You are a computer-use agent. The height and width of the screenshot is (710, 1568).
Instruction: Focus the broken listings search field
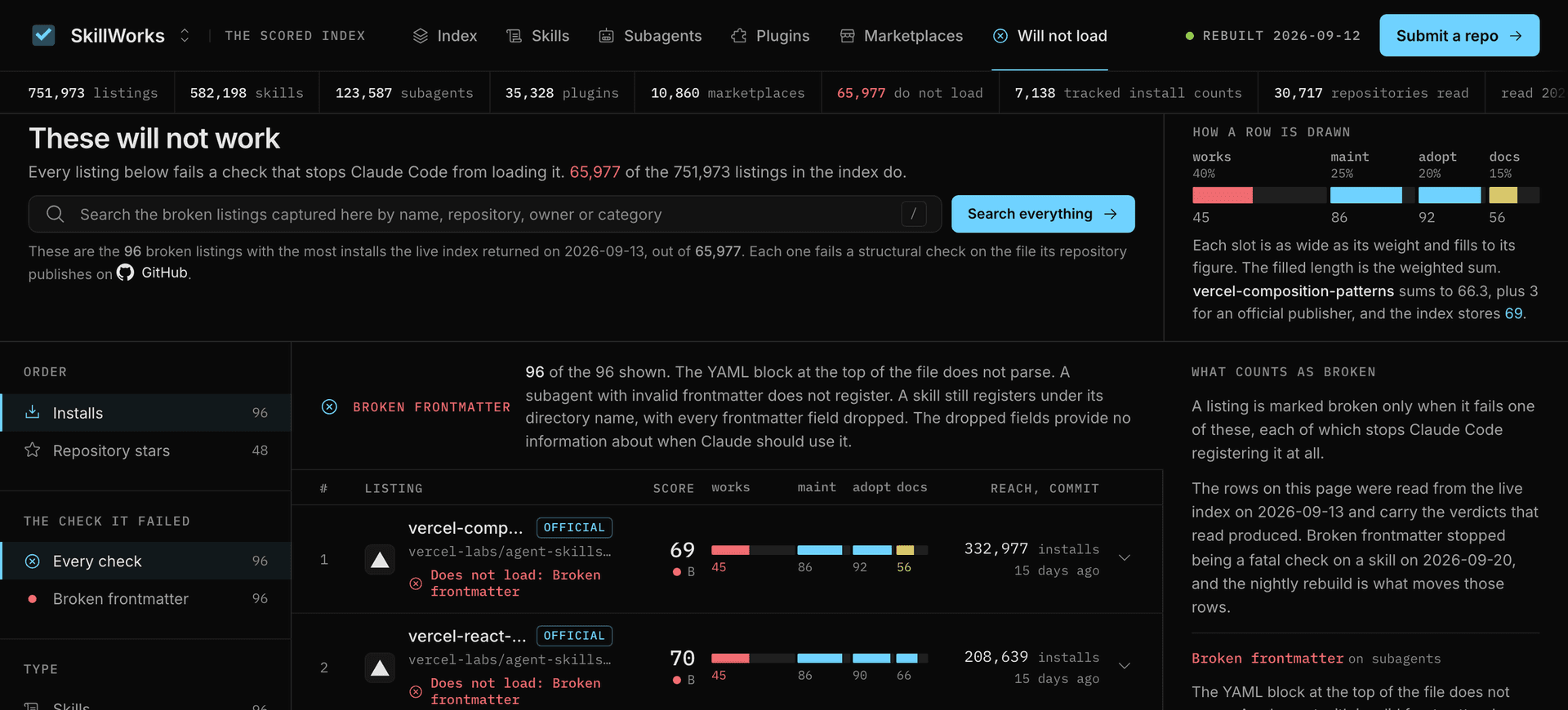click(x=485, y=214)
